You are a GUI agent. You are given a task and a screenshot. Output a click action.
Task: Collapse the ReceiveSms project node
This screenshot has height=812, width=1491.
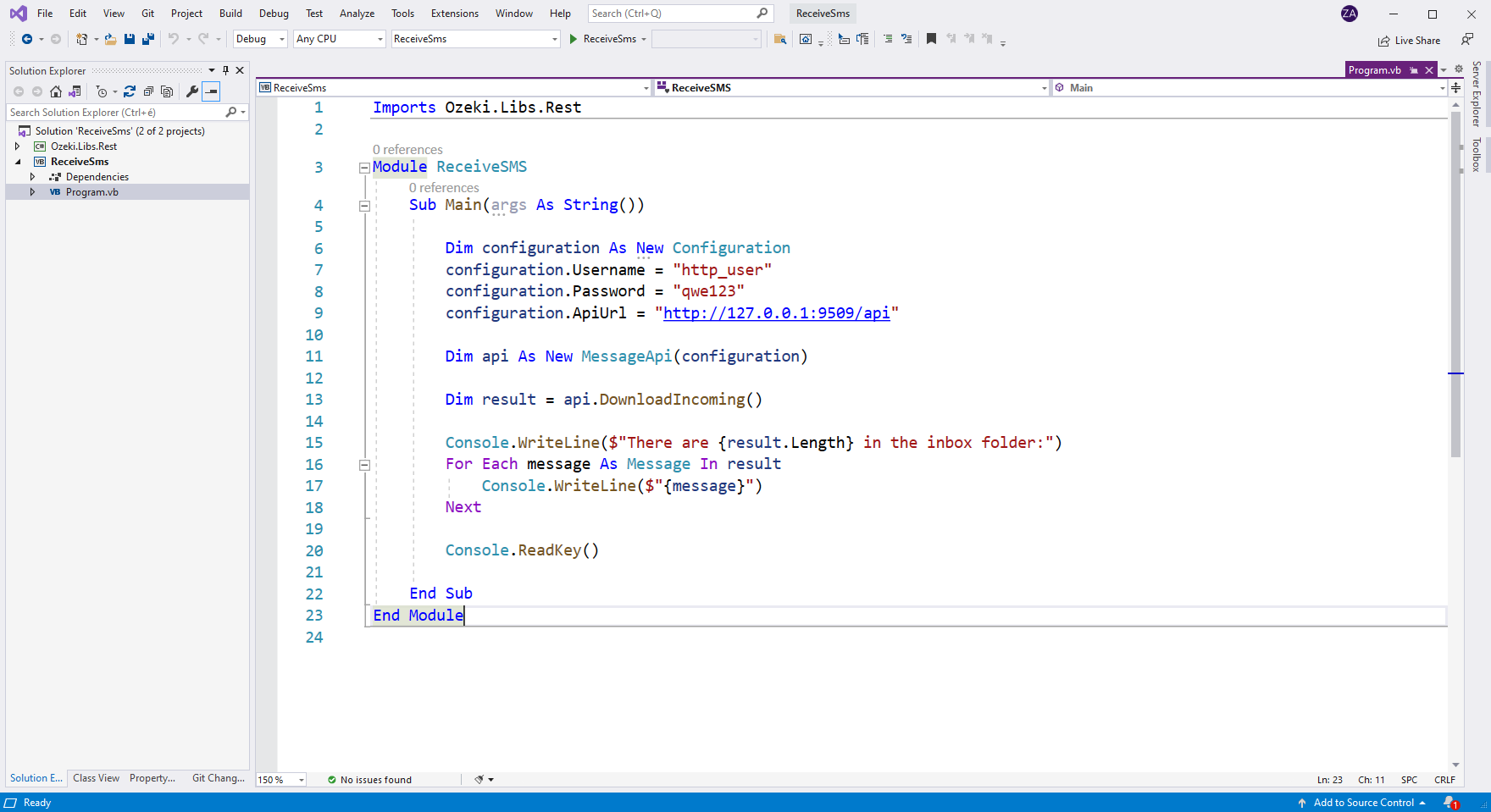tap(18, 162)
